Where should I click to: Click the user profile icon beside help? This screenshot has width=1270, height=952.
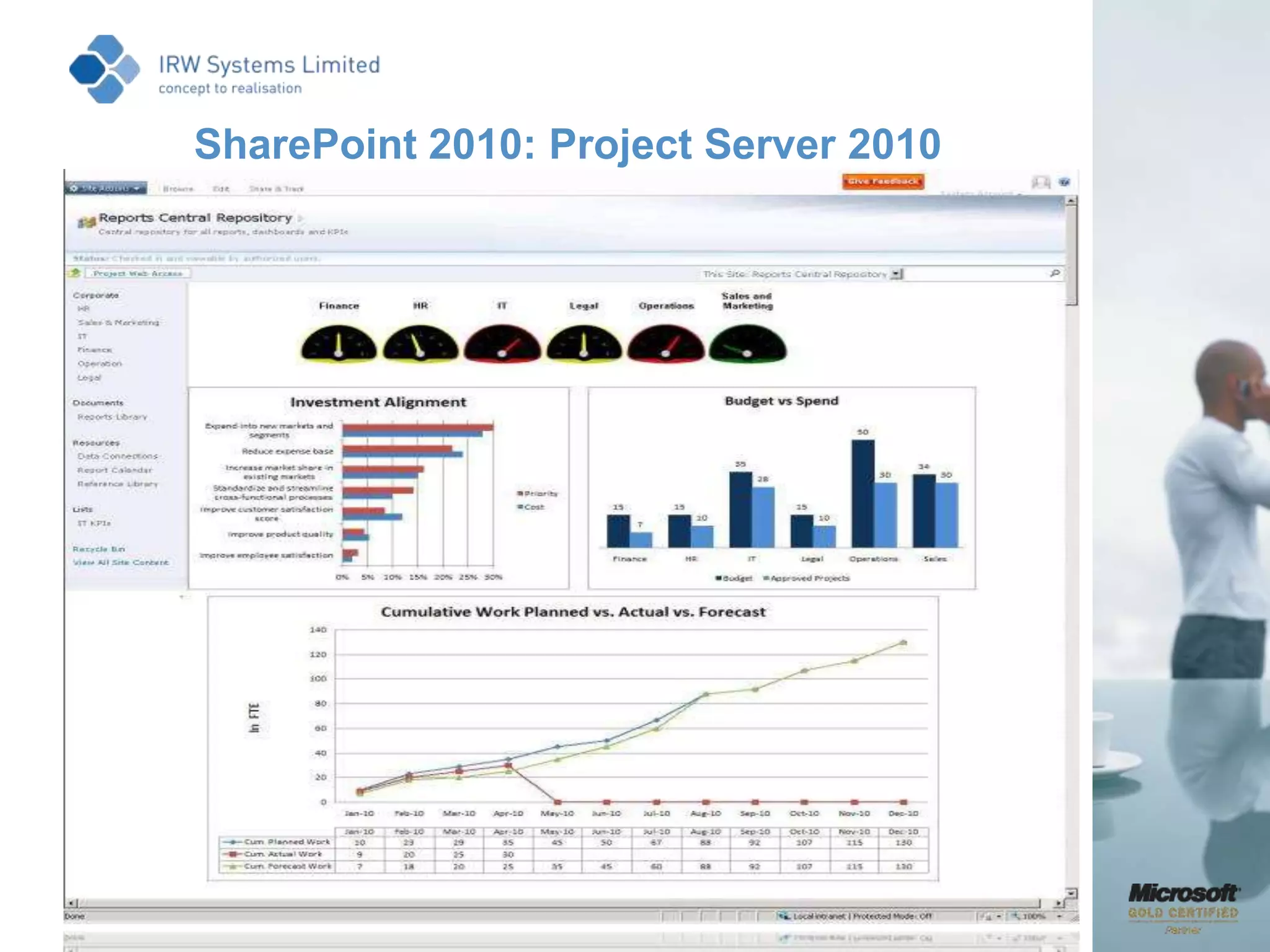tap(1041, 182)
